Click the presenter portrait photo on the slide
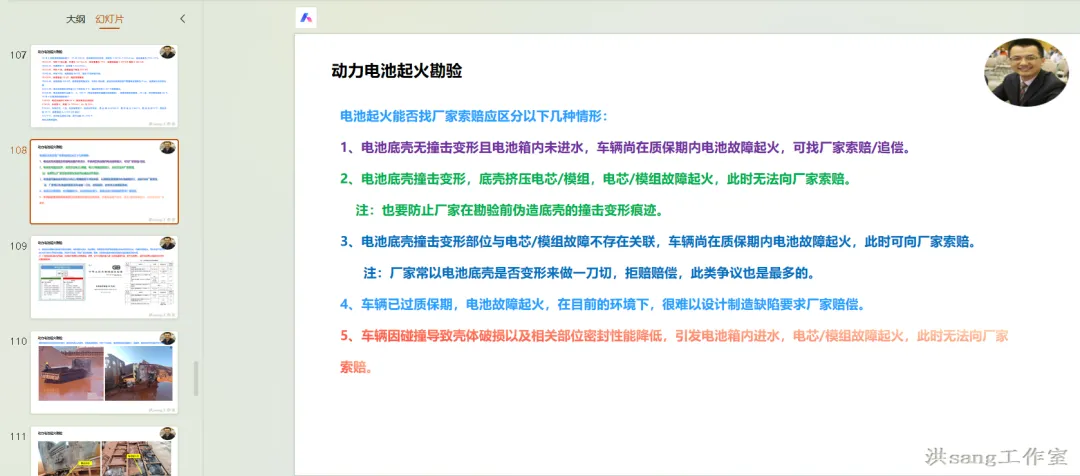Image resolution: width=1080 pixels, height=476 pixels. (1026, 72)
